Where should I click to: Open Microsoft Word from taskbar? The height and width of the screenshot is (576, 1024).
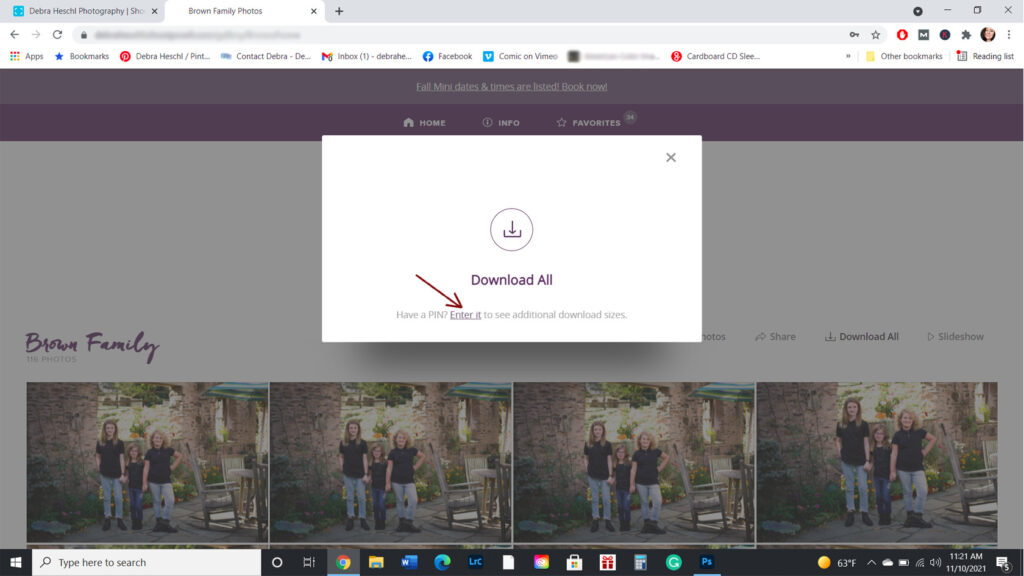tap(409, 562)
